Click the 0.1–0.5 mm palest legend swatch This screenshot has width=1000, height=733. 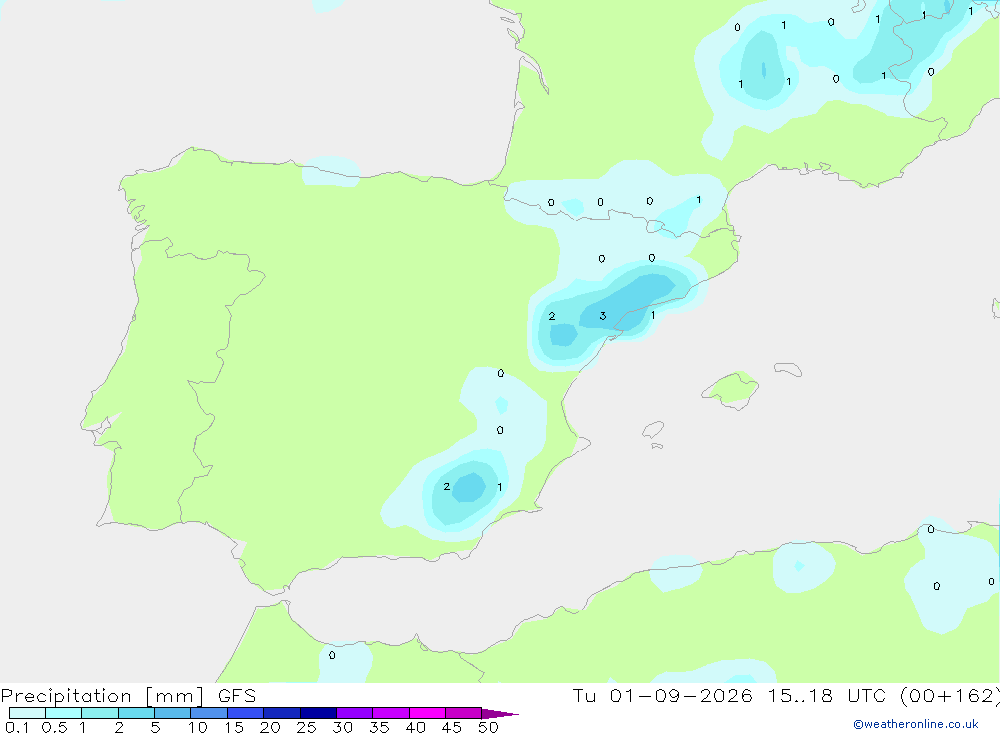(x=27, y=713)
